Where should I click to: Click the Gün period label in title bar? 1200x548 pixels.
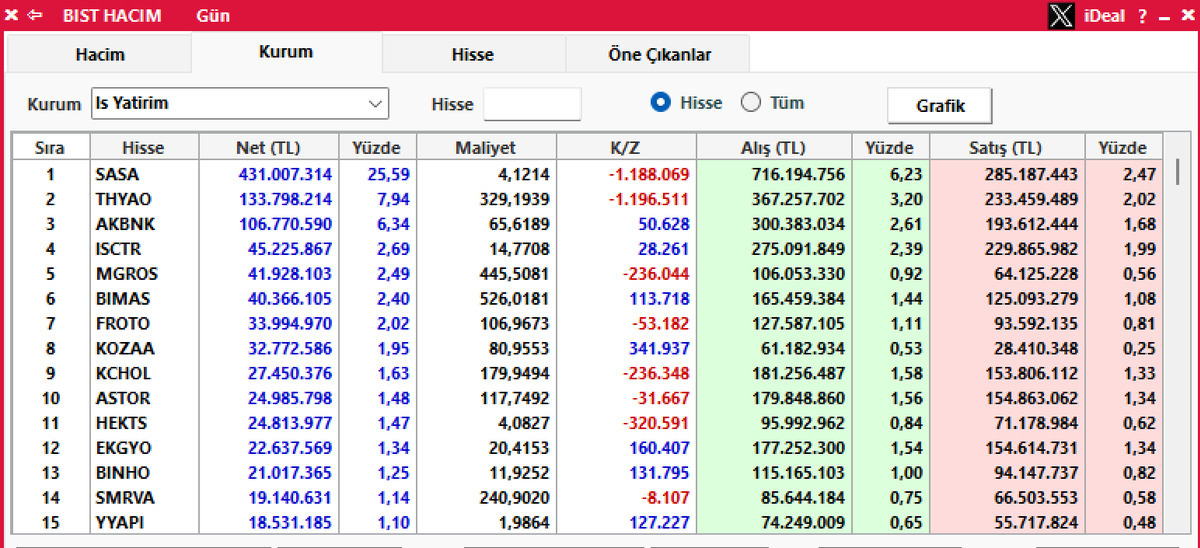click(213, 16)
